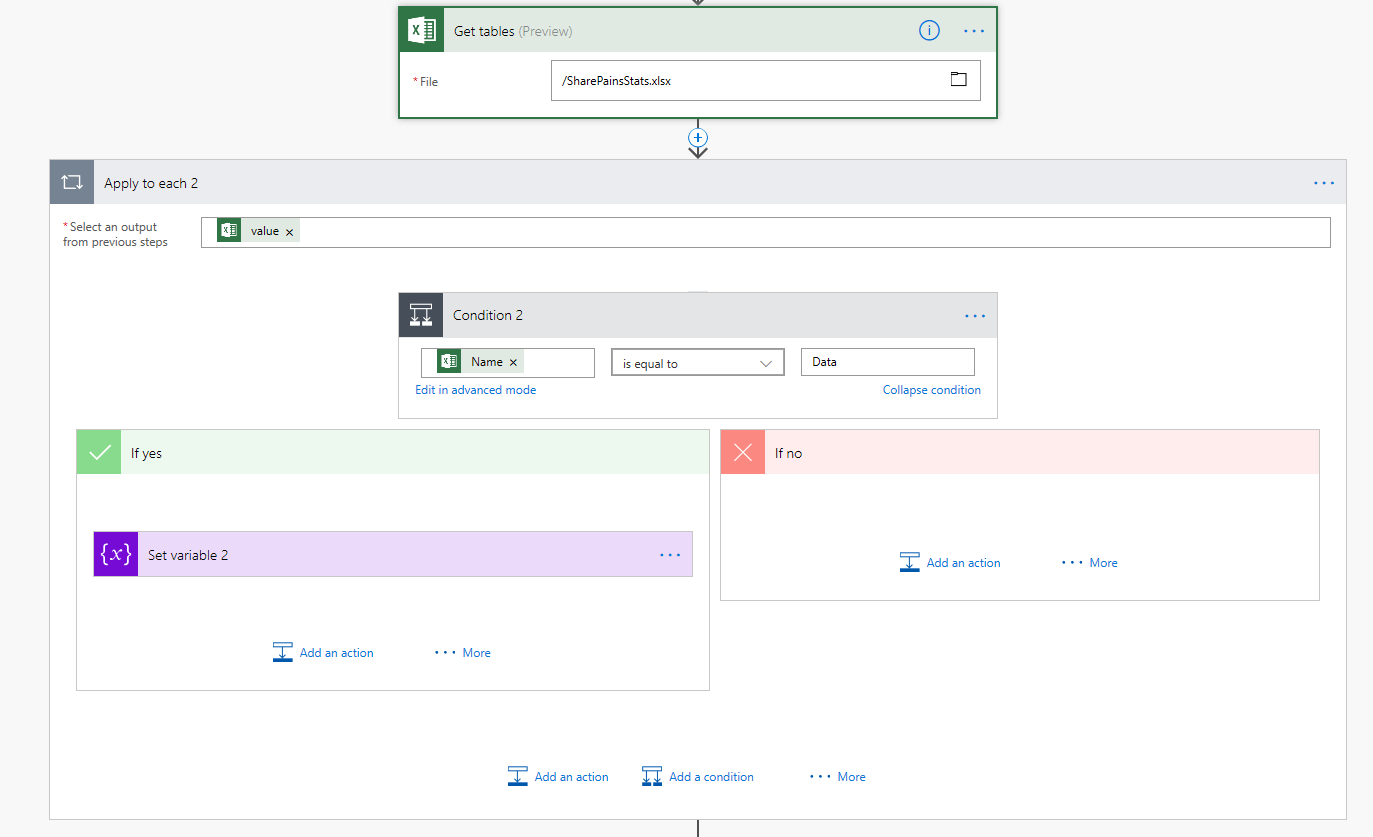Open ellipsis menu for Apply to each 2
This screenshot has width=1373, height=837.
pyautogui.click(x=1324, y=183)
